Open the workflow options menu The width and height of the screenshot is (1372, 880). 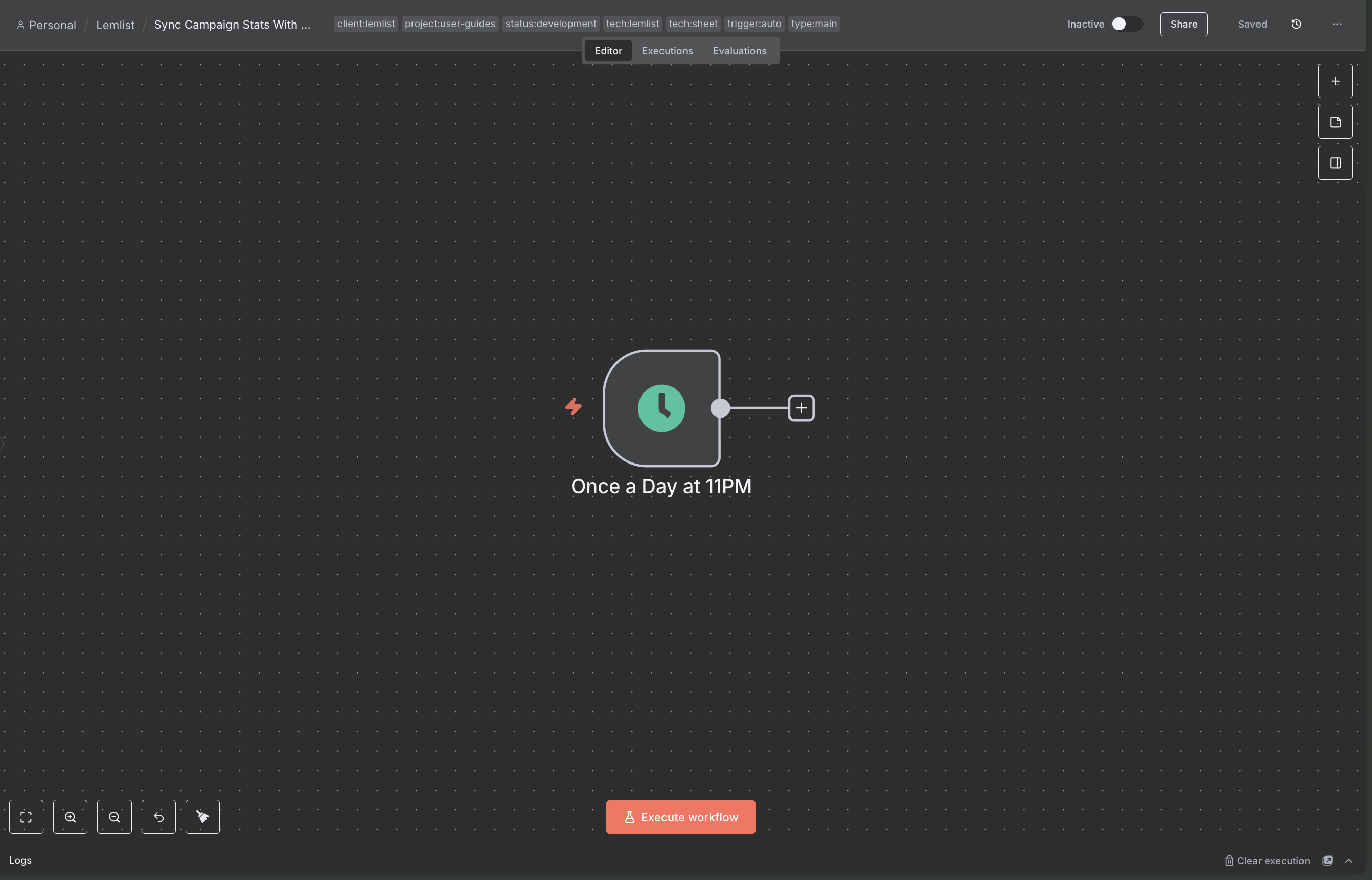click(1337, 24)
